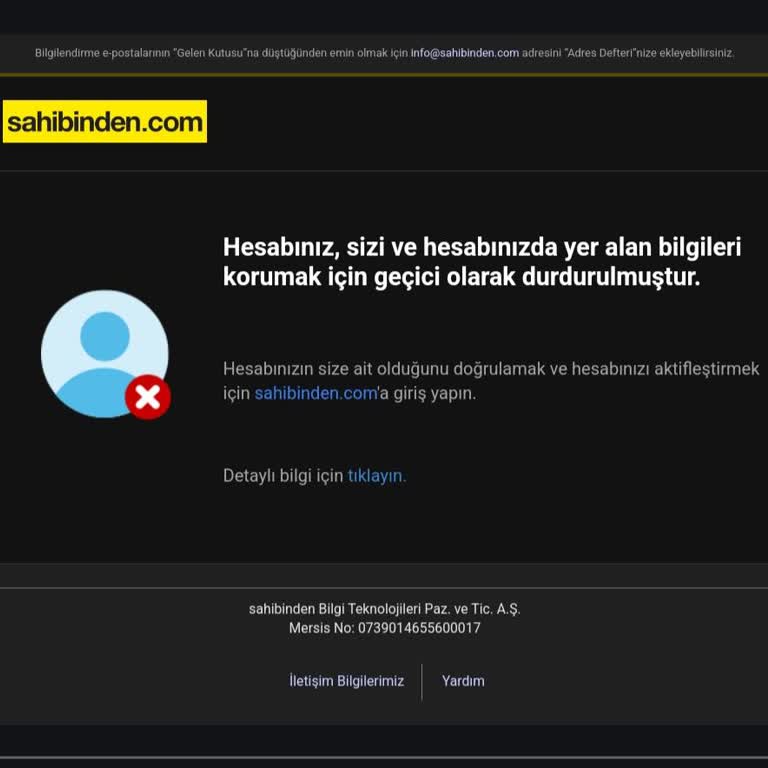Click the suspended account avatar icon

tap(106, 354)
